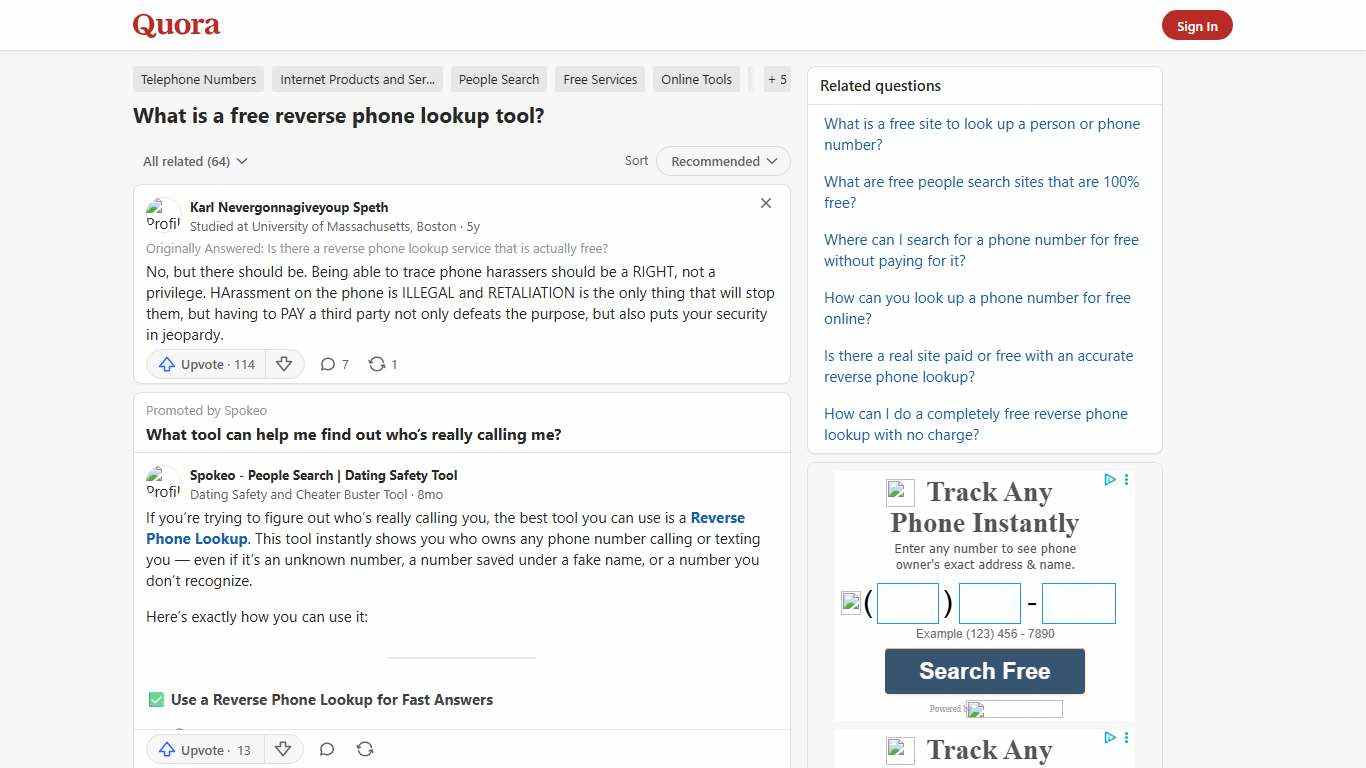Screen dimensions: 1366x768
Task: Dismiss Karl Speth's answer with the X
Action: (766, 203)
